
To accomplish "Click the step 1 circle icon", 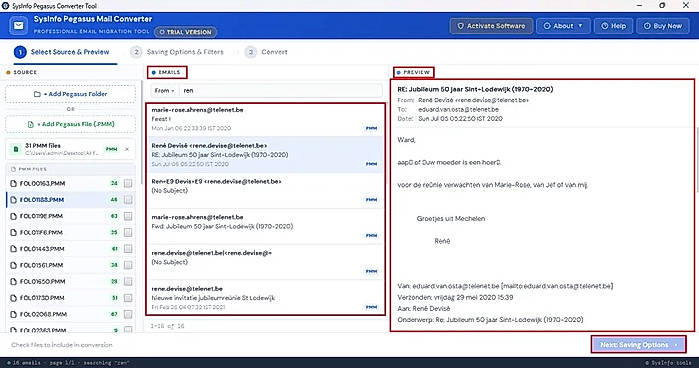I will (x=20, y=52).
